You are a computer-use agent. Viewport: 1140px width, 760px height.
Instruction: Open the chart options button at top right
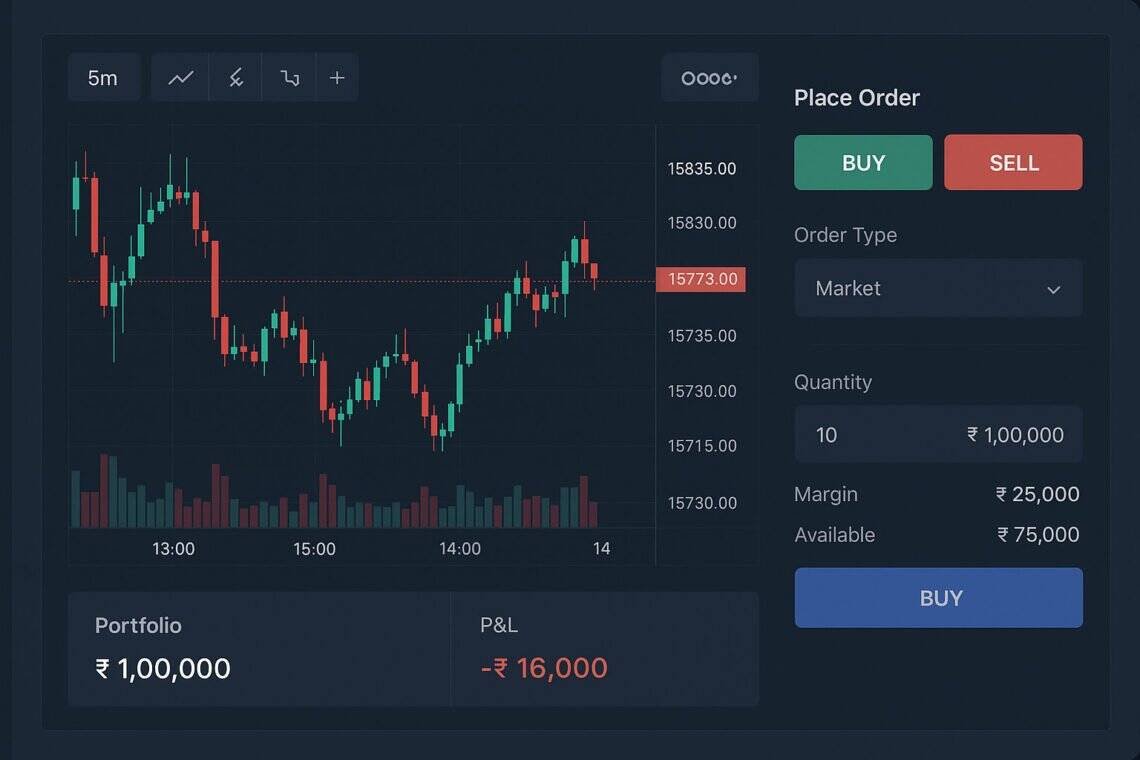[x=709, y=78]
